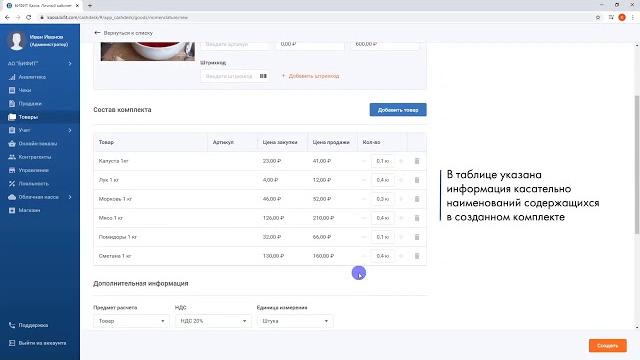The height and width of the screenshot is (360, 640).
Task: Click Помидоры 1 кг product name
Action: pos(118,237)
